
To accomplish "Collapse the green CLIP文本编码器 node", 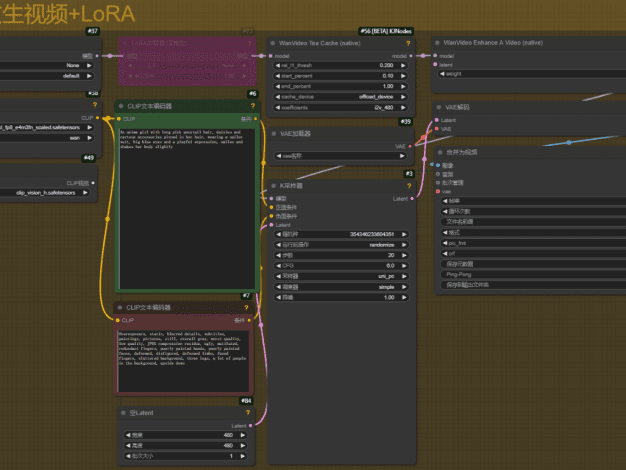I will [x=121, y=106].
